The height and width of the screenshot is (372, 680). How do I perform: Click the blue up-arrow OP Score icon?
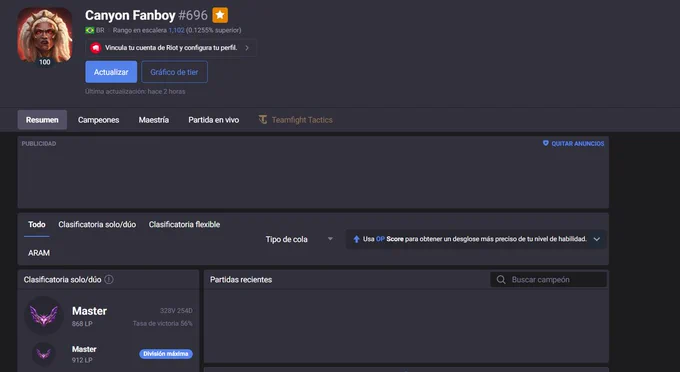(356, 239)
